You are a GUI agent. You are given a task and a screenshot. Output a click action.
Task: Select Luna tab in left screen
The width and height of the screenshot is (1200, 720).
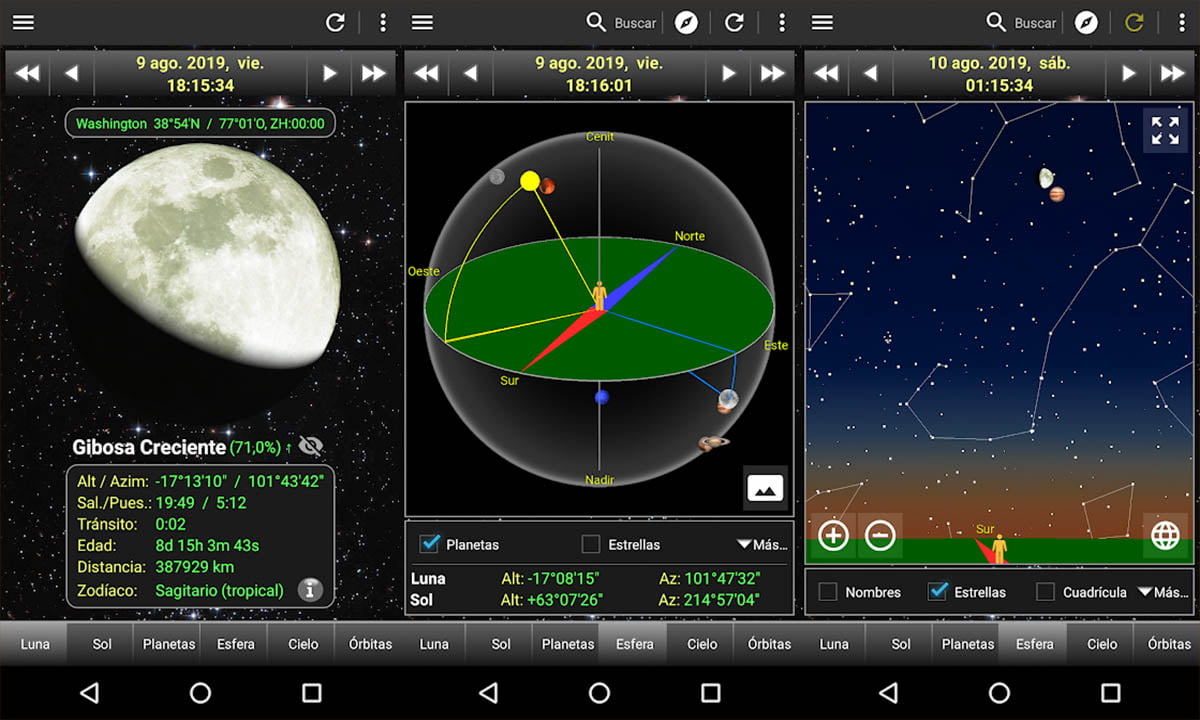(35, 644)
